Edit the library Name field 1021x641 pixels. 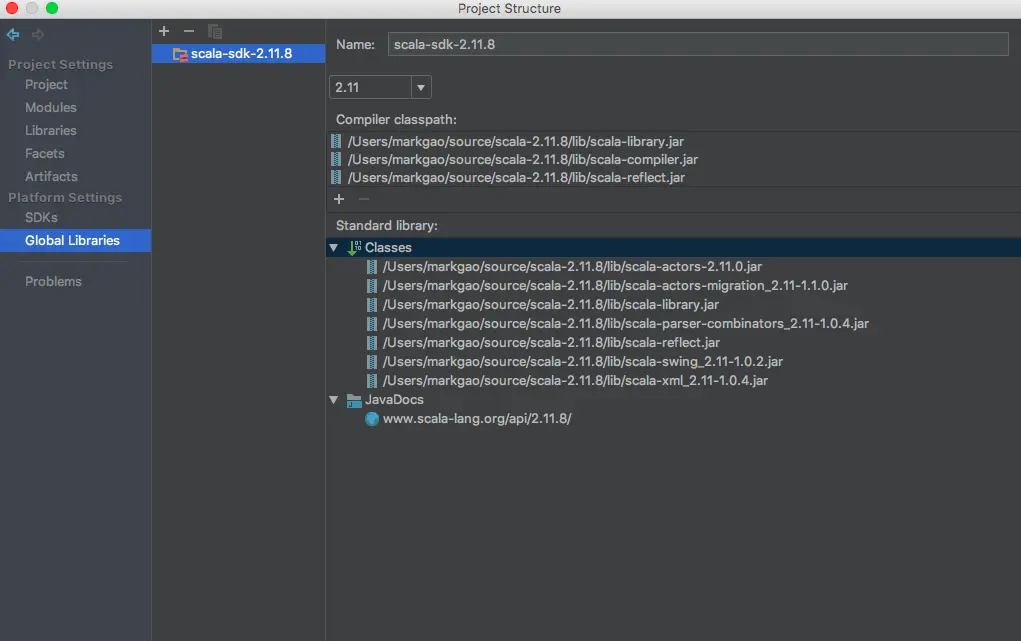698,44
